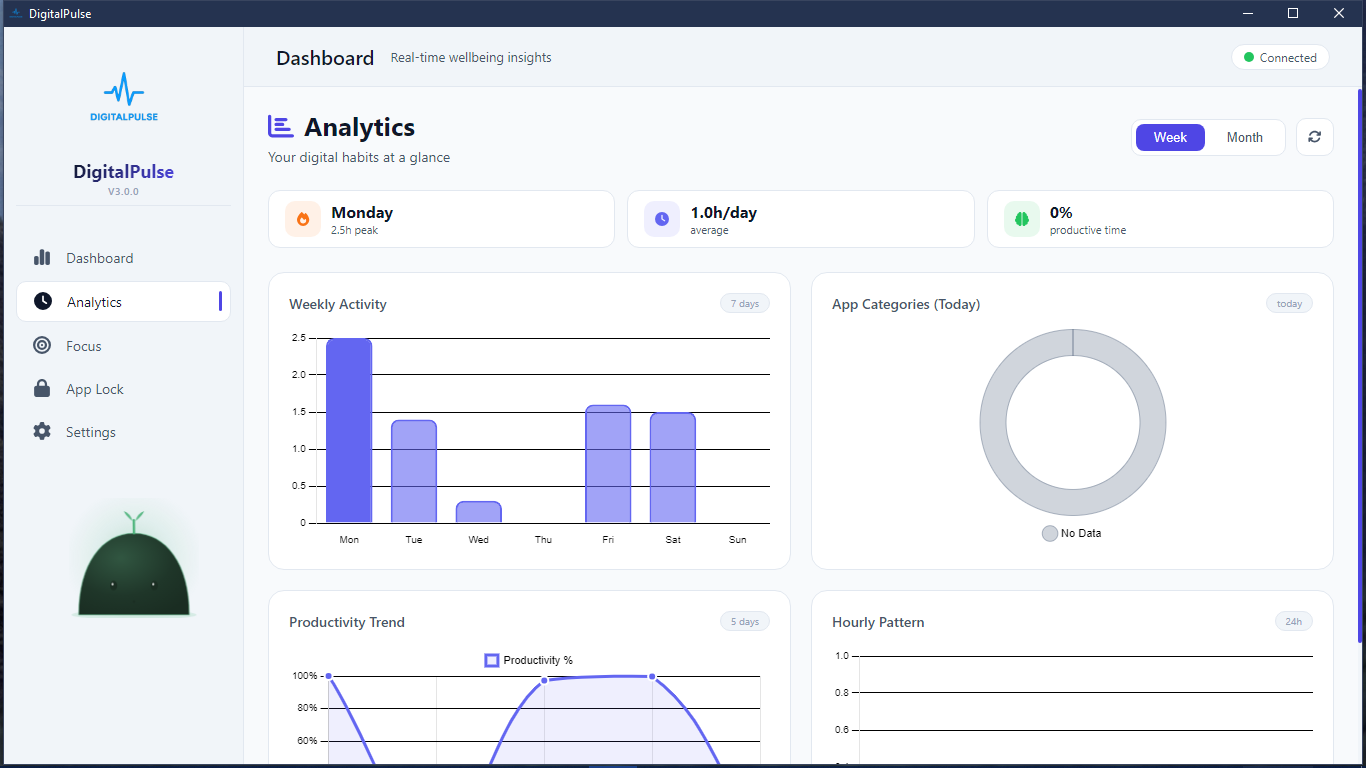Click the Dashboard bar-chart icon in sidebar
Screen dimensions: 1366x768
tap(42, 258)
